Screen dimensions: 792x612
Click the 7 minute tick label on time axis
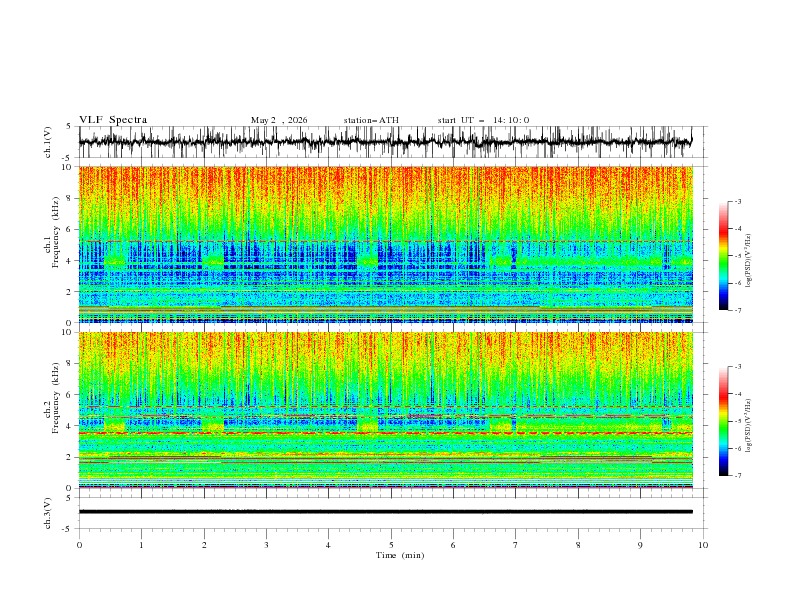[x=516, y=545]
